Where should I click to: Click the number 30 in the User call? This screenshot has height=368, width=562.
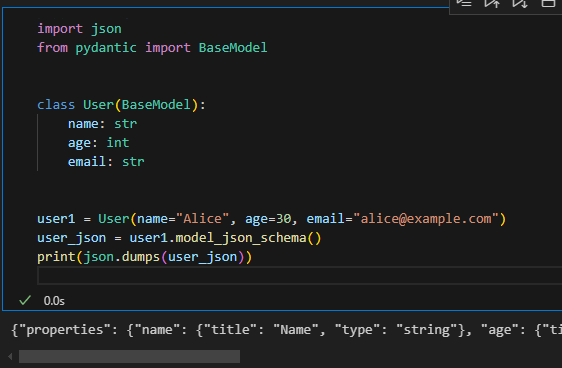click(x=284, y=219)
